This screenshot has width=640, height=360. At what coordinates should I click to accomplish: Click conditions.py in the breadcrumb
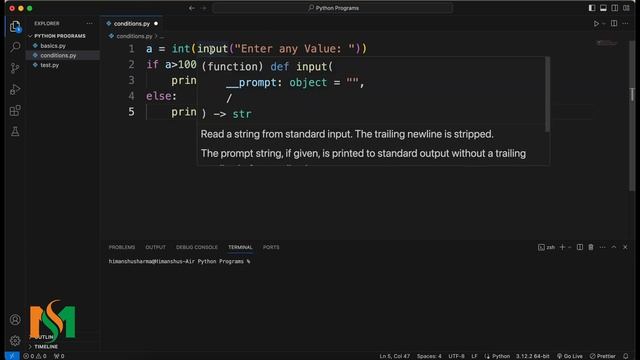pos(134,36)
